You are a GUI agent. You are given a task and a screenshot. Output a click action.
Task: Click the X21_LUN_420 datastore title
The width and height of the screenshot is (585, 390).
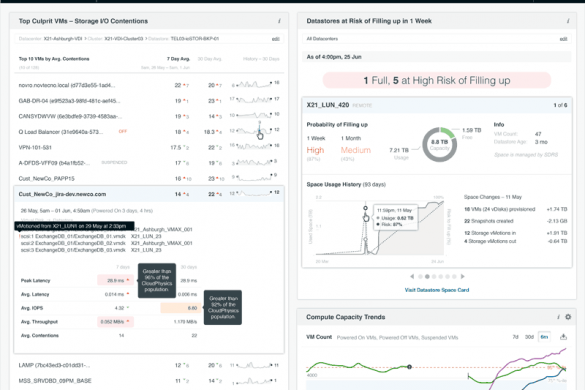pyautogui.click(x=328, y=105)
